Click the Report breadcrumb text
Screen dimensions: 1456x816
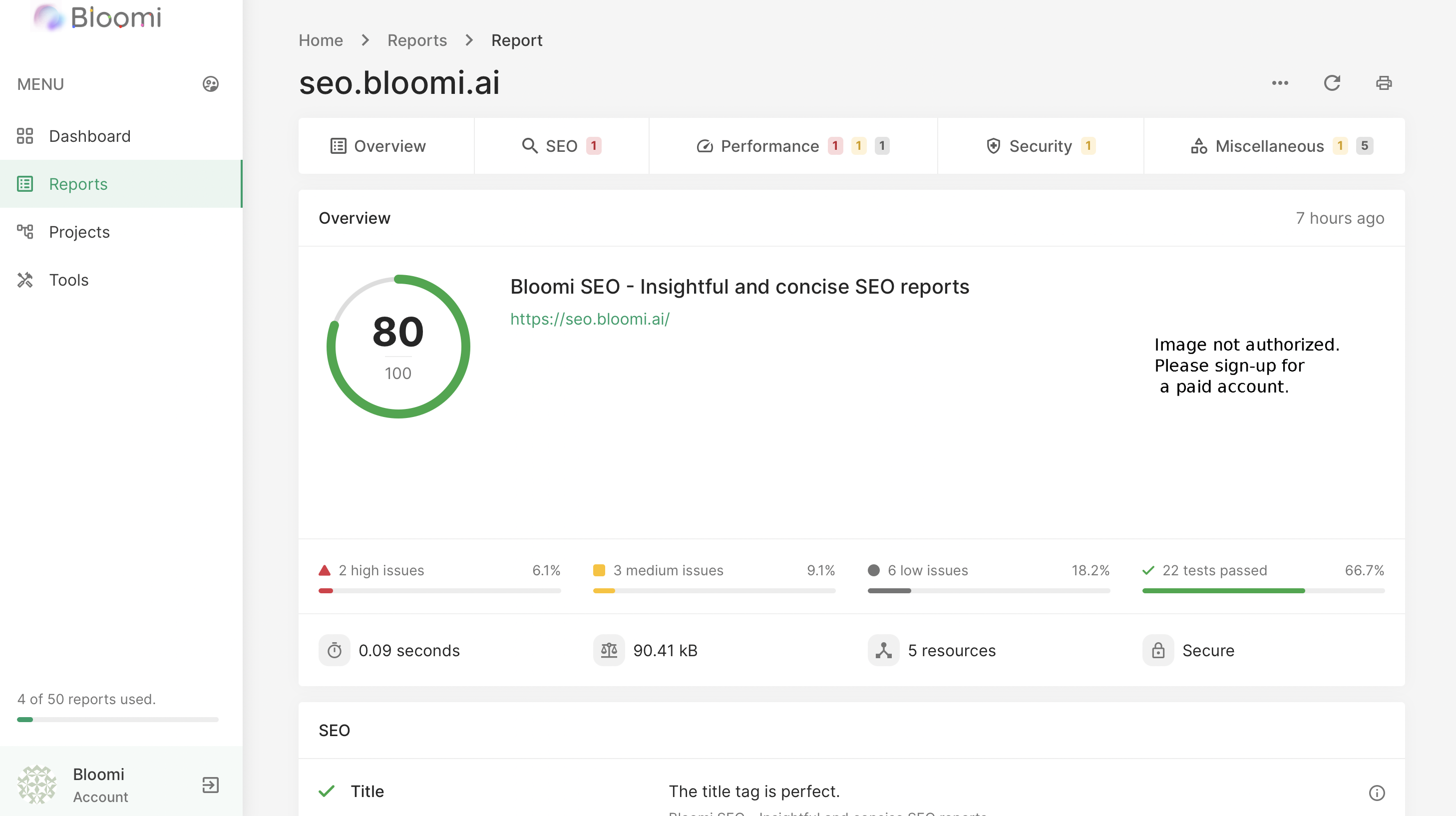pos(517,40)
